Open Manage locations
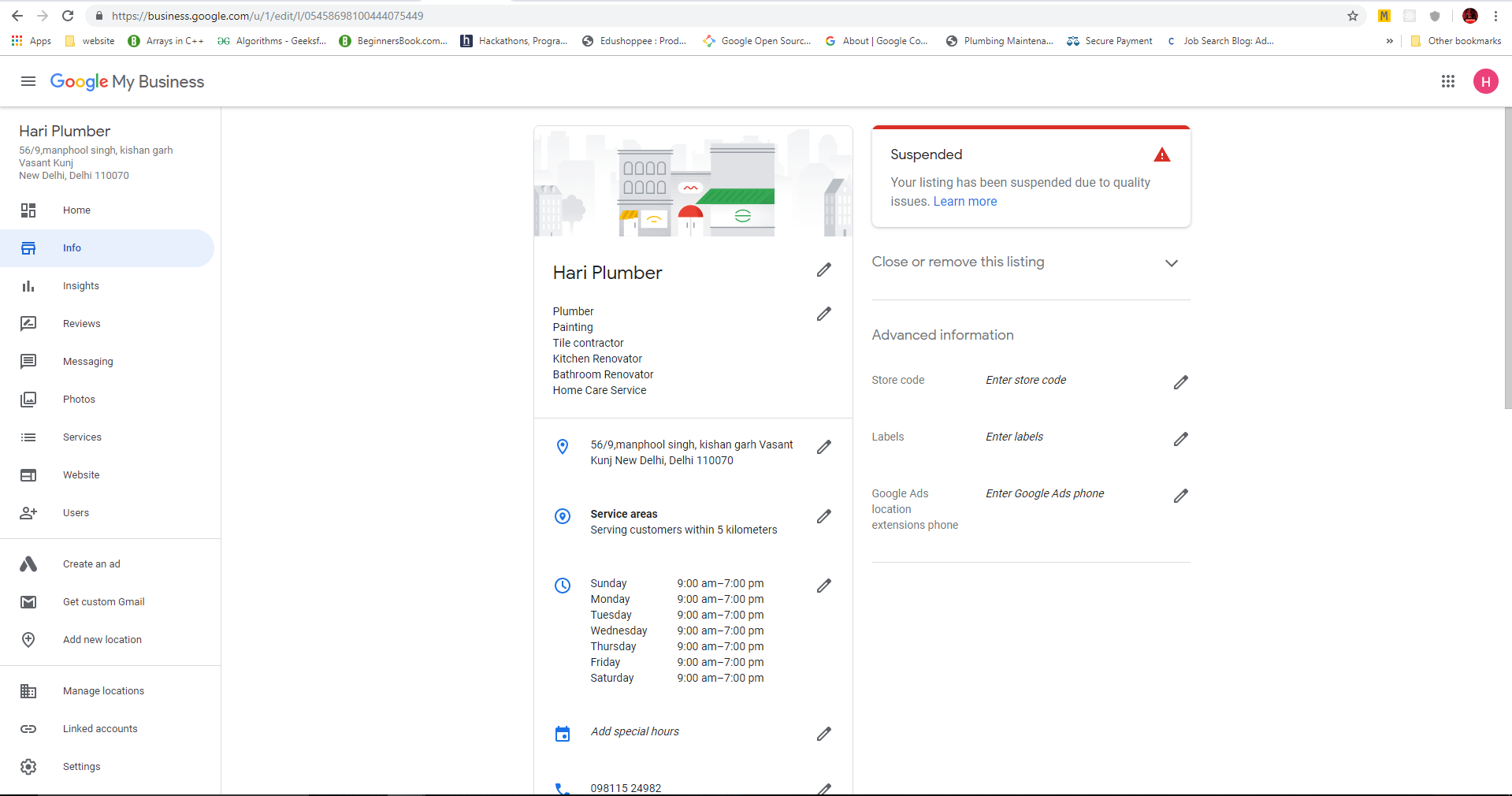1512x796 pixels. pyautogui.click(x=107, y=691)
